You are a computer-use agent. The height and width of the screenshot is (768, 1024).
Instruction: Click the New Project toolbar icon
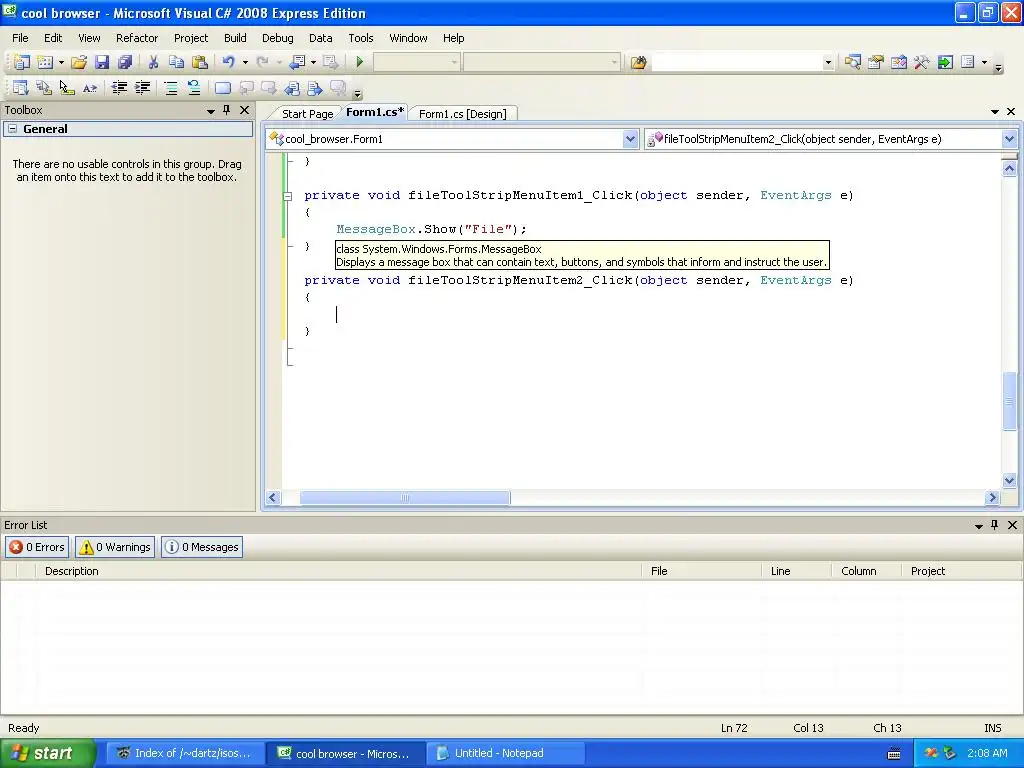point(21,62)
